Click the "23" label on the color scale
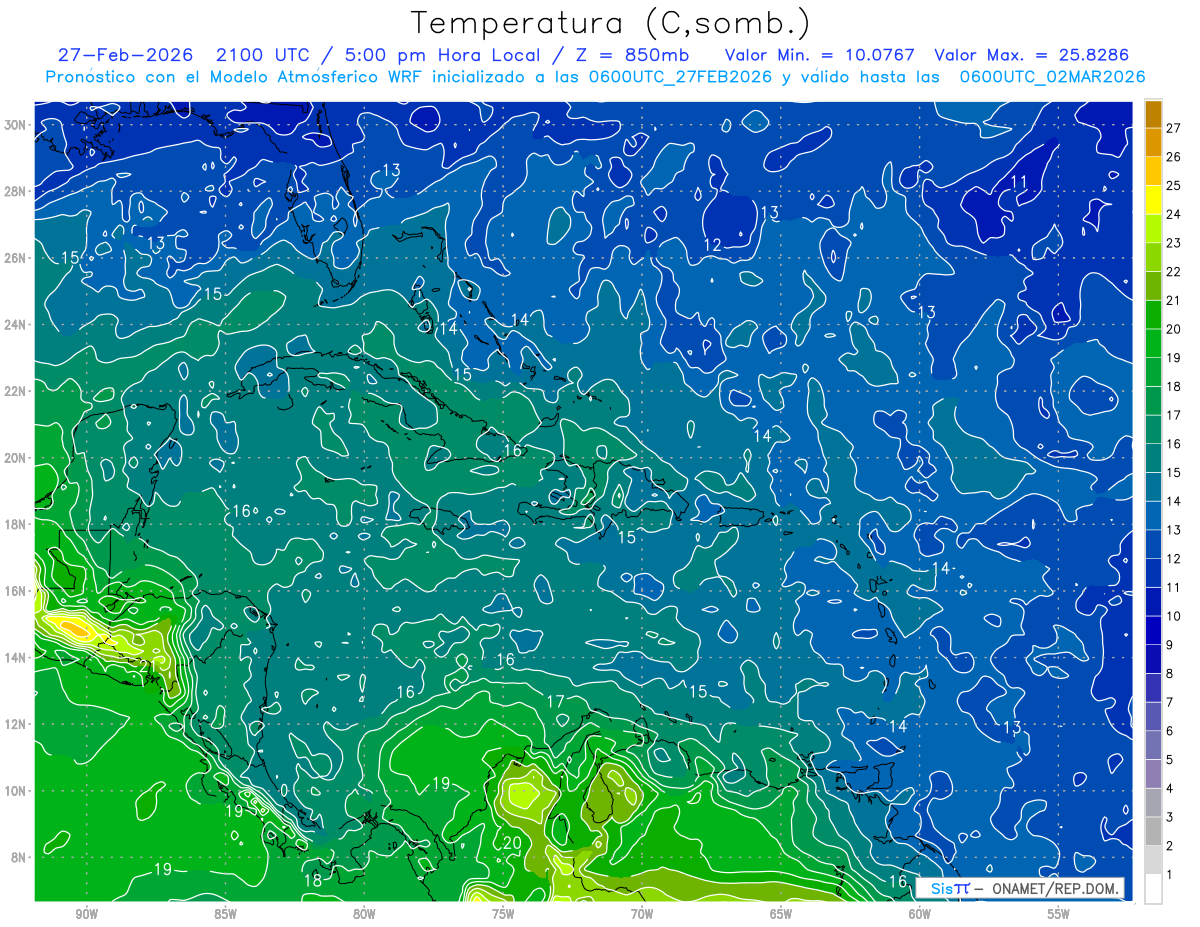This screenshot has width=1200, height=927. pos(1173,243)
